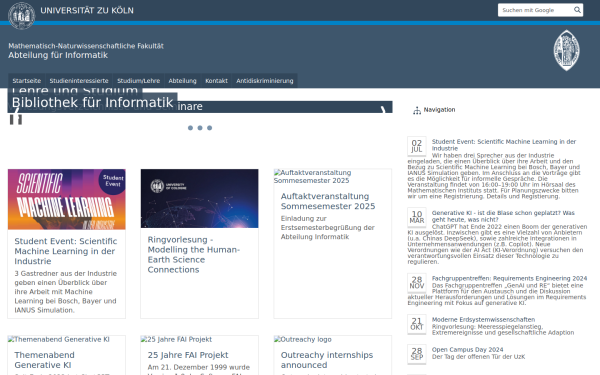Open 'Outreachy internships announced' card title
The height and width of the screenshot is (375, 600).
[327, 360]
